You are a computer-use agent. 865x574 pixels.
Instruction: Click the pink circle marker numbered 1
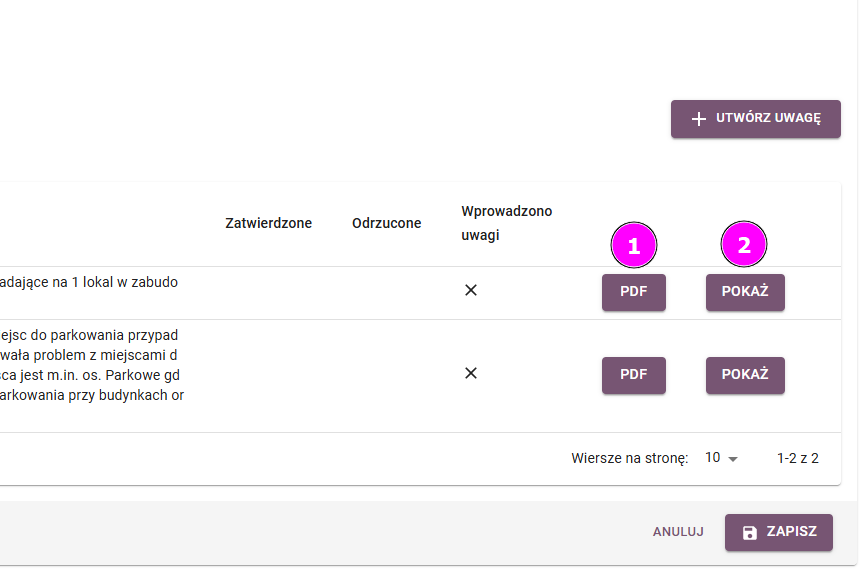[x=633, y=244]
